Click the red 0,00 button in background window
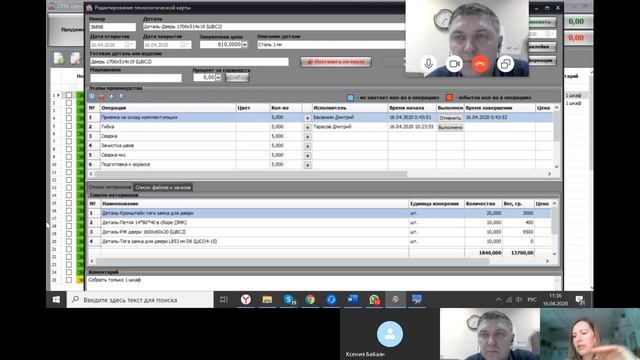Screen dimensions: 640x360 point(576,38)
